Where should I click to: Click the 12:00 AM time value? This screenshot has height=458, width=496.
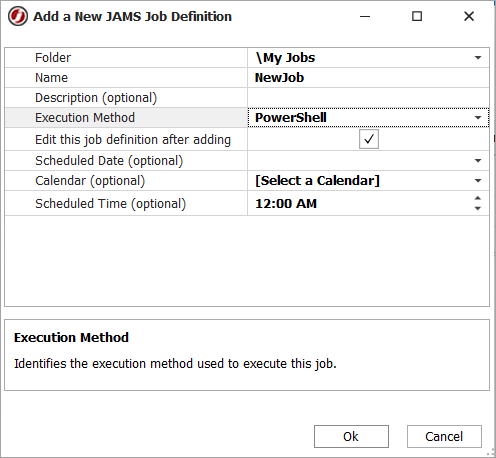point(286,203)
